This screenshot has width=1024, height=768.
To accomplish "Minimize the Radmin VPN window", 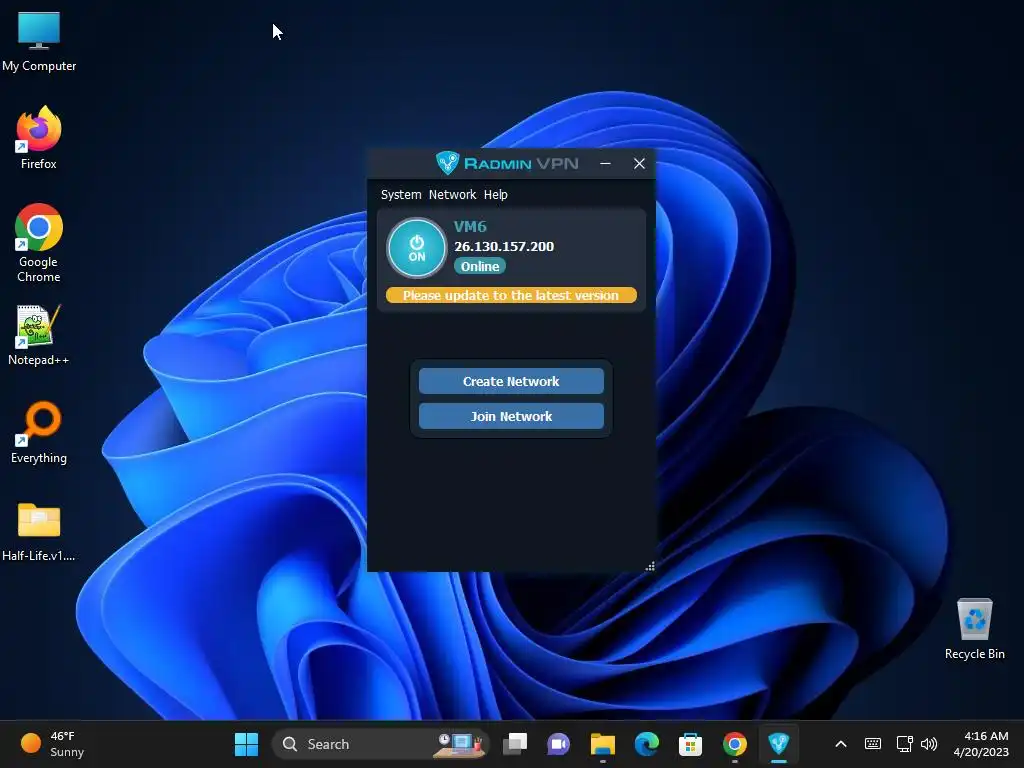I will click(605, 163).
